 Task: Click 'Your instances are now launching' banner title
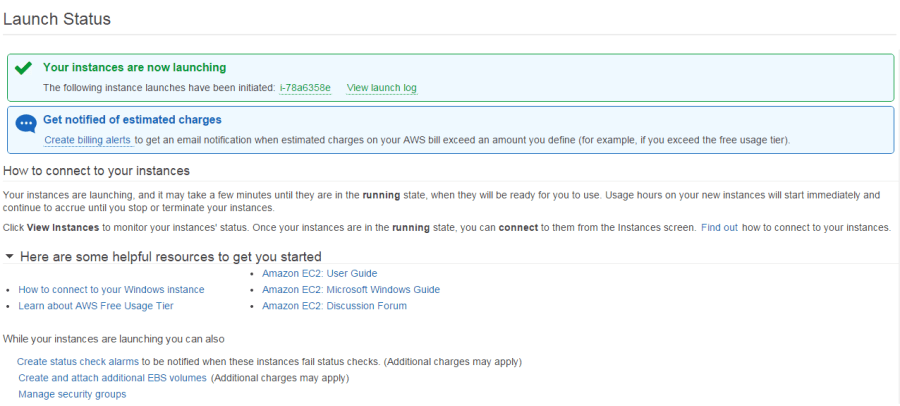point(134,67)
